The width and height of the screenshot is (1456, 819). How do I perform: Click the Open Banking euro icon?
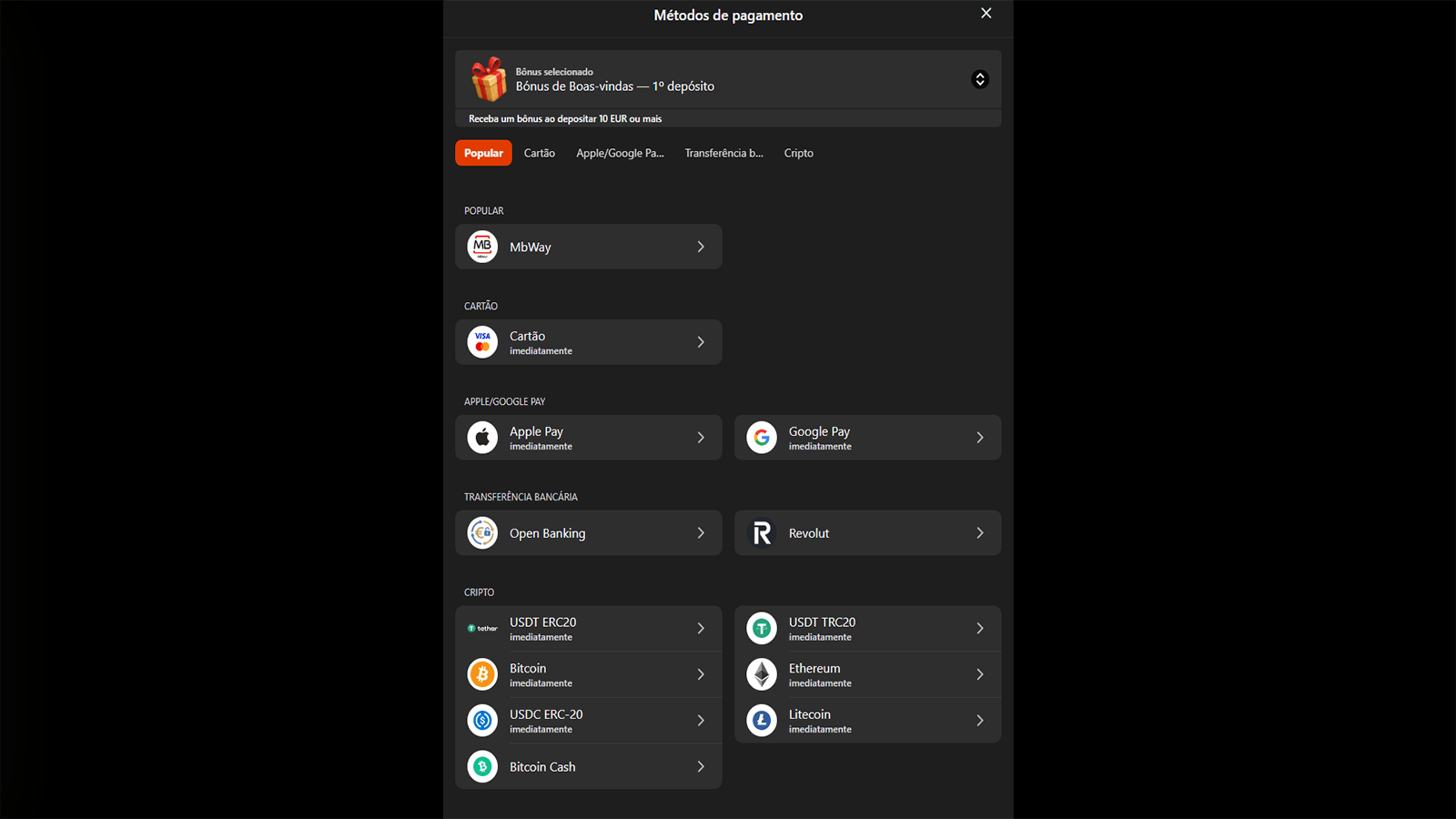pos(482,533)
